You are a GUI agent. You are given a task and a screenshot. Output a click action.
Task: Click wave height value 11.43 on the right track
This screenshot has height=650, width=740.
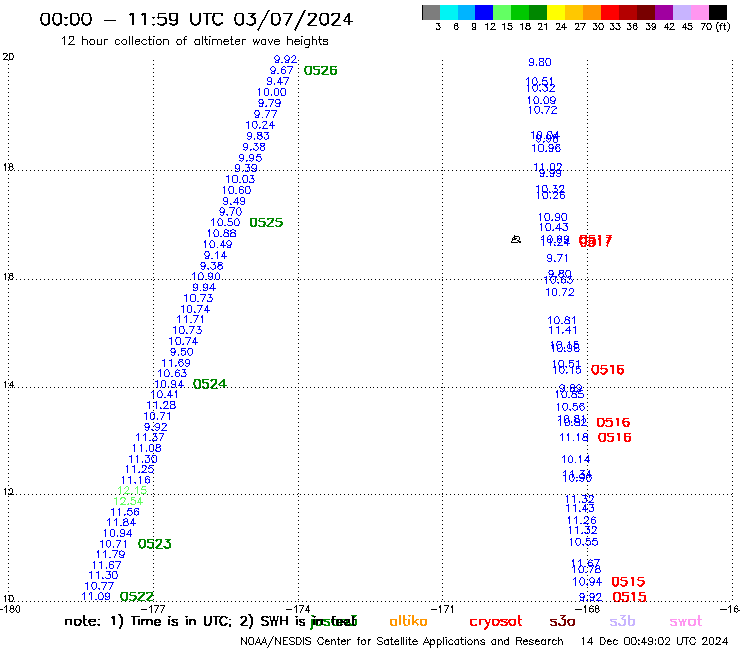(x=580, y=509)
